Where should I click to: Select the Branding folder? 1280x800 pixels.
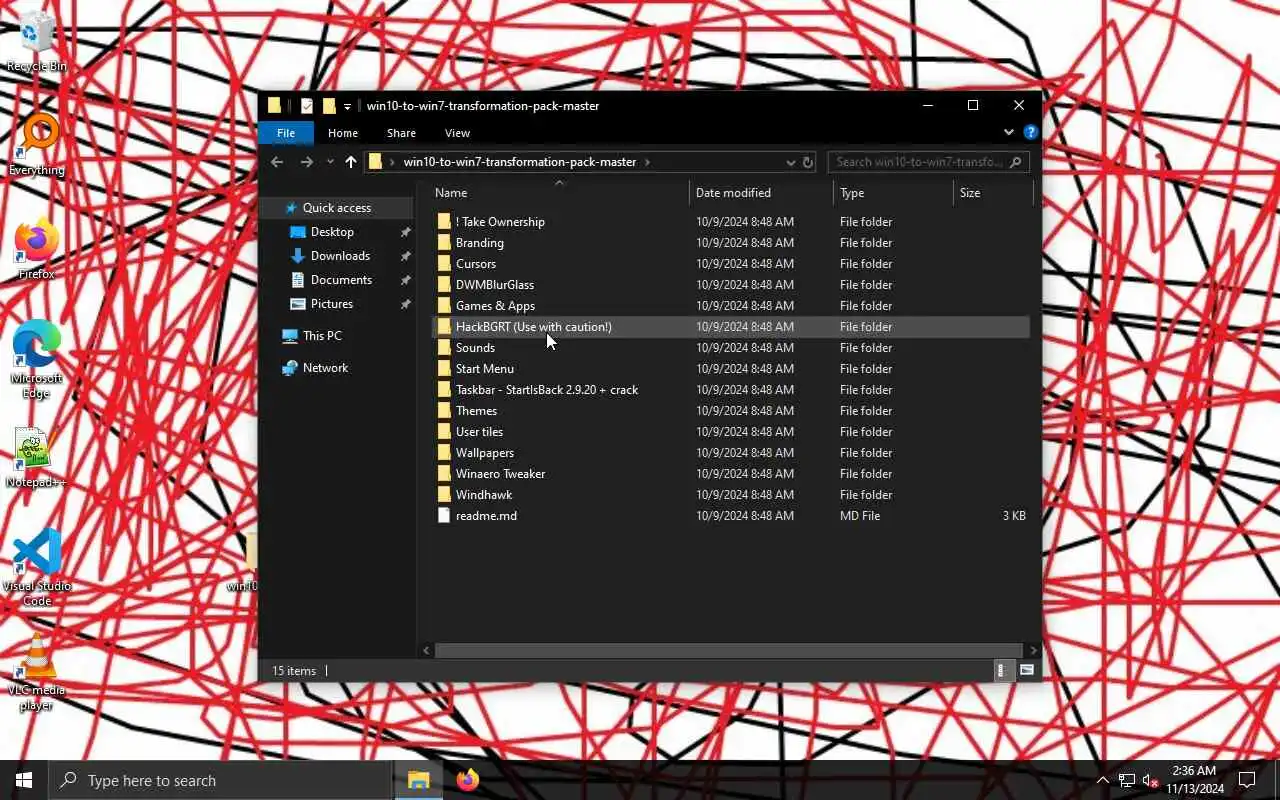(x=730, y=243)
